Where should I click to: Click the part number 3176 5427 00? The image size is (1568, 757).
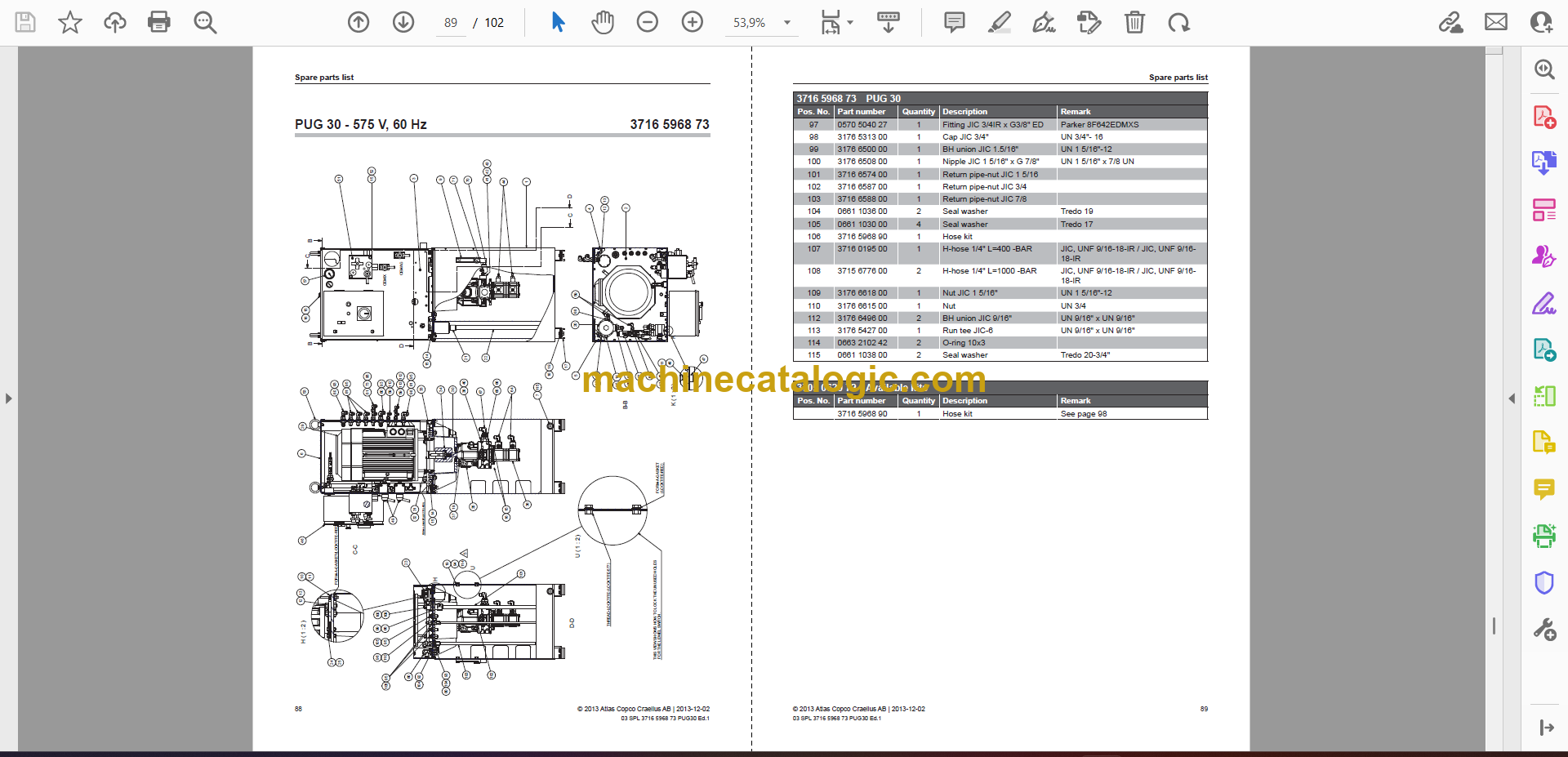(x=862, y=331)
